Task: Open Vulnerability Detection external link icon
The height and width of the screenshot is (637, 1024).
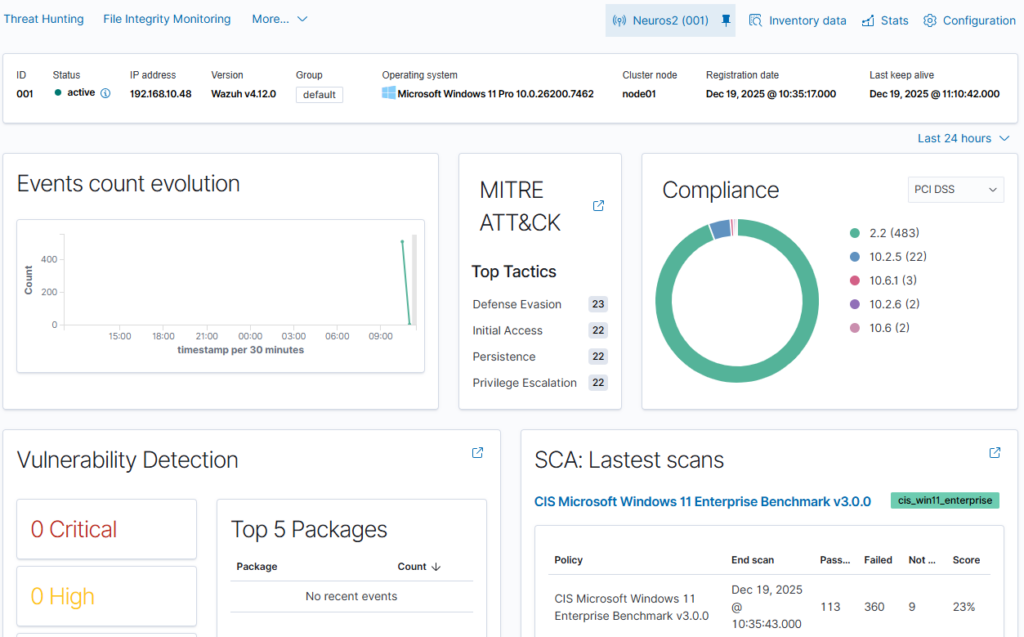Action: (477, 453)
